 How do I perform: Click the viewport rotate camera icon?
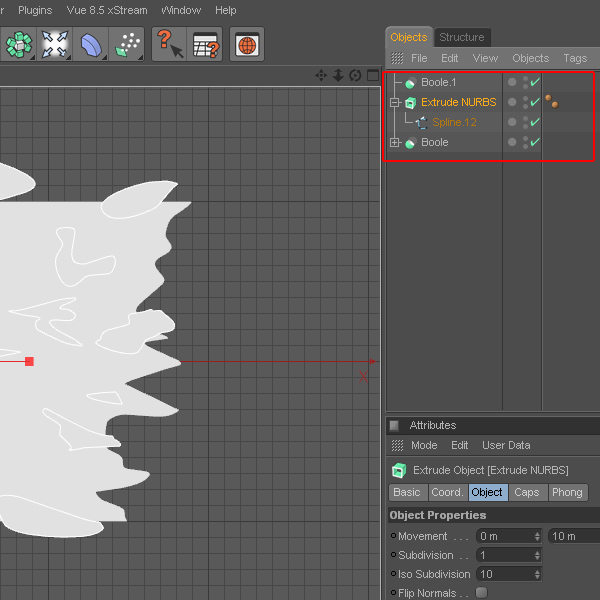pos(355,75)
